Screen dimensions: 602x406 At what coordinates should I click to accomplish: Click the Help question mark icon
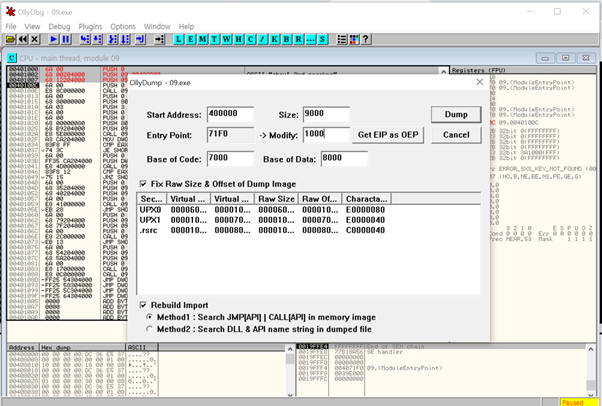(366, 39)
